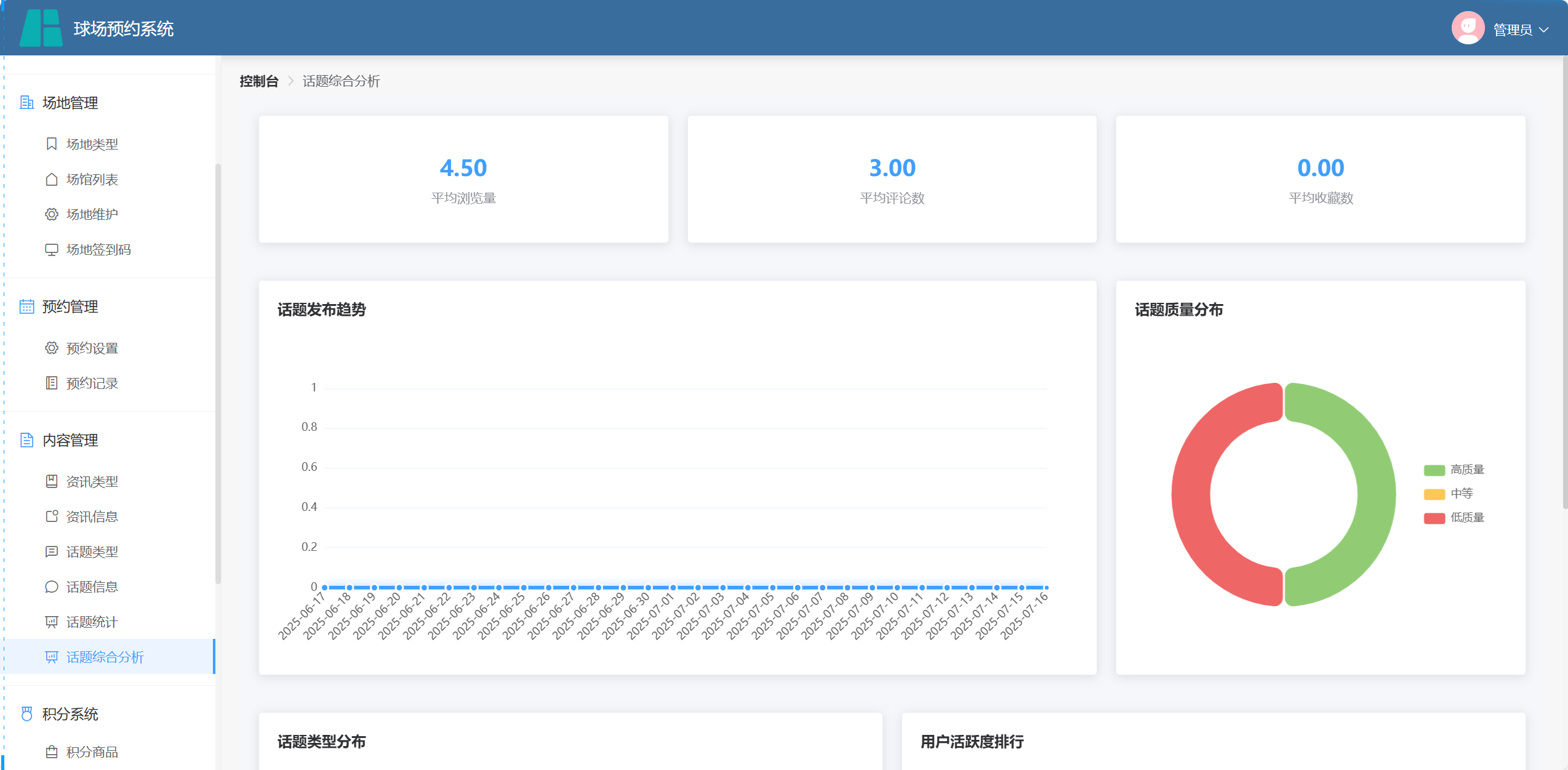Navigate to 话题类型 page
Screen dimensions: 1568x770
click(x=110, y=551)
